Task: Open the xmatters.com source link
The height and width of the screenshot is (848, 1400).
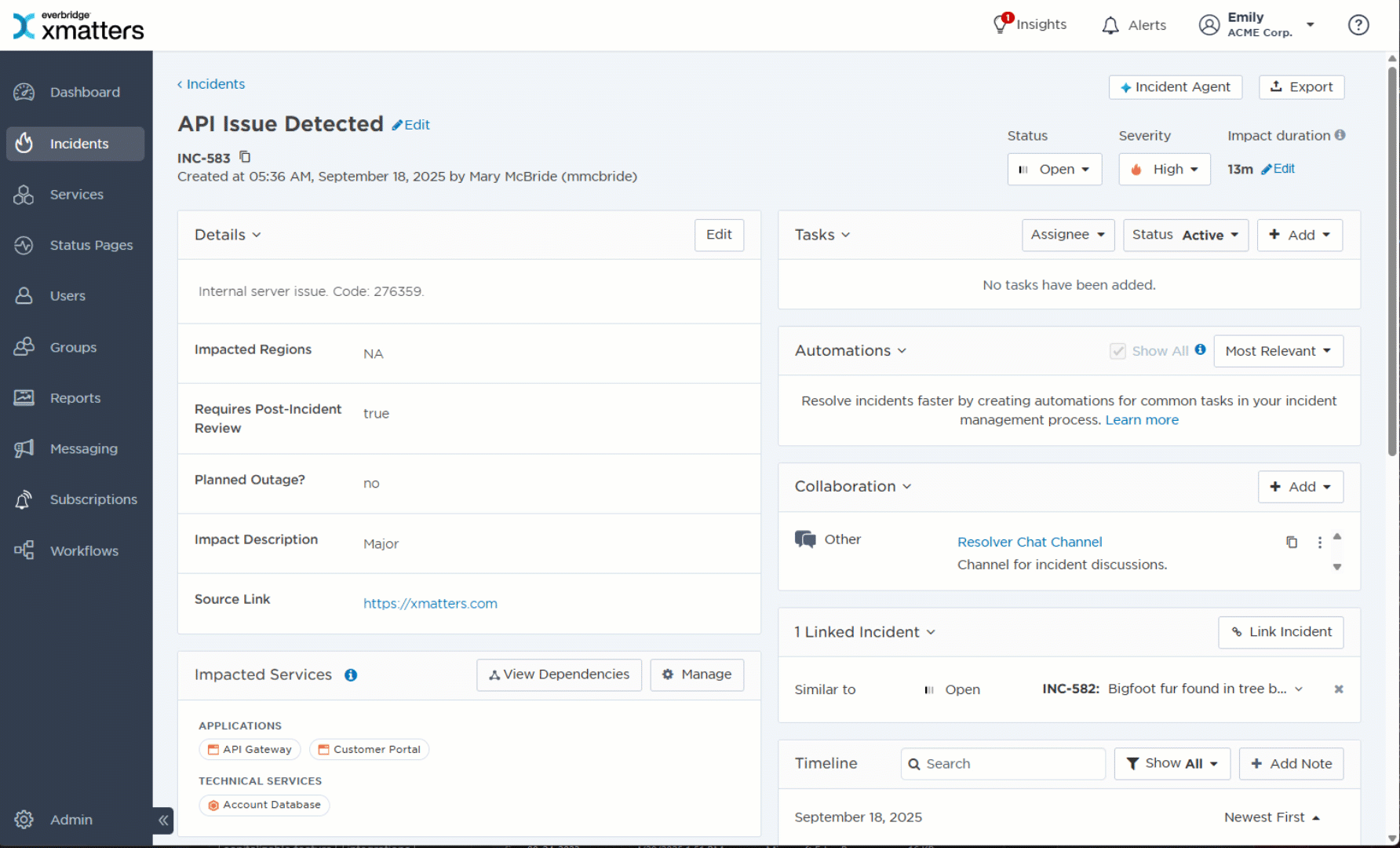Action: (x=430, y=604)
